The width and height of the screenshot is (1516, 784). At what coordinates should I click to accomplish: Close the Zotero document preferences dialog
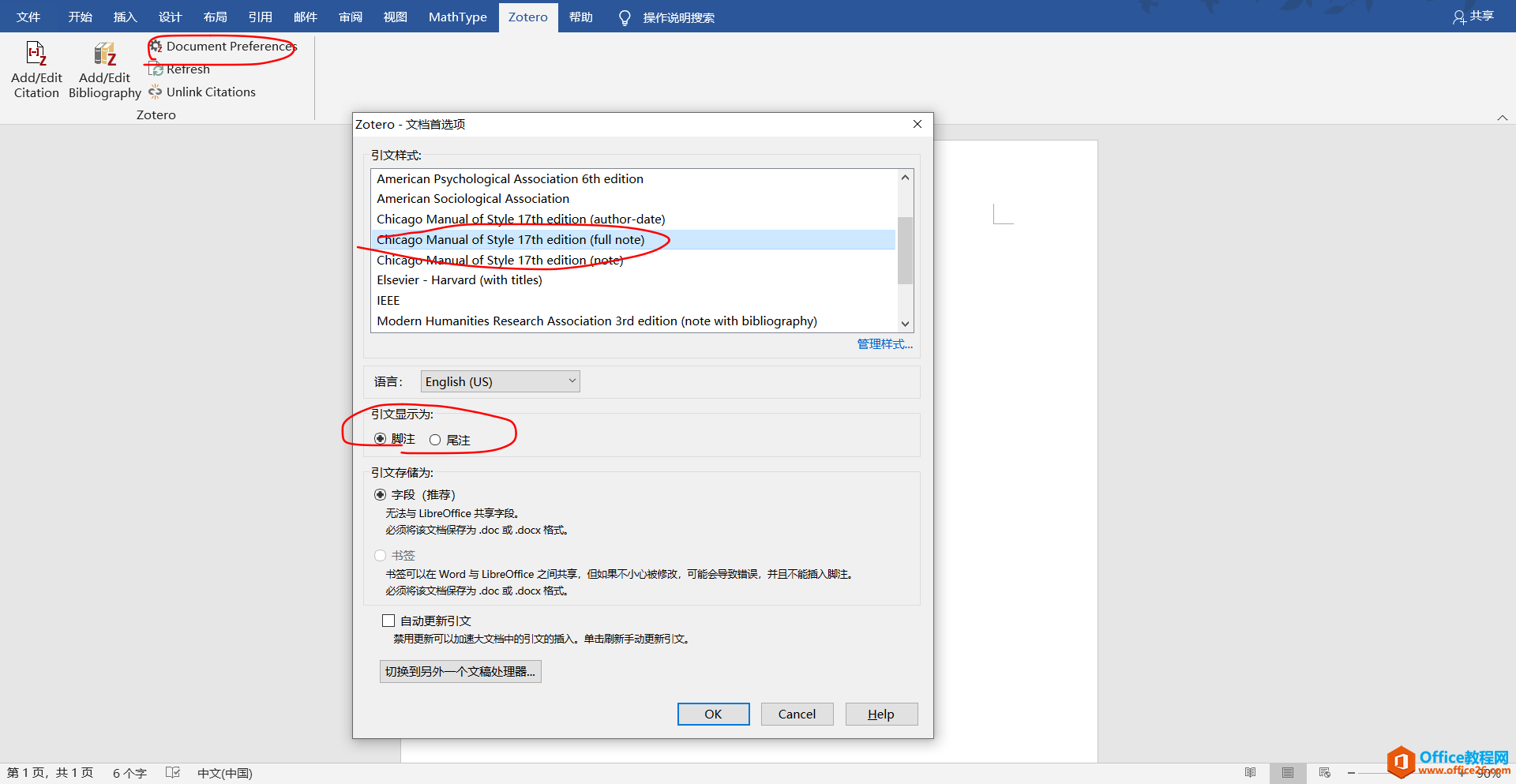click(x=917, y=124)
